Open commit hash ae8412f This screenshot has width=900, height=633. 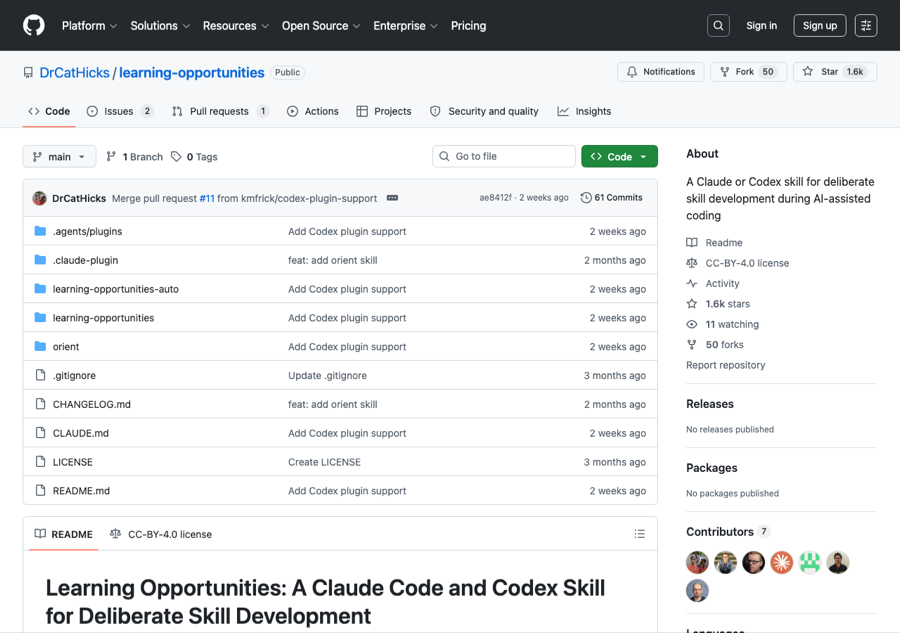495,197
